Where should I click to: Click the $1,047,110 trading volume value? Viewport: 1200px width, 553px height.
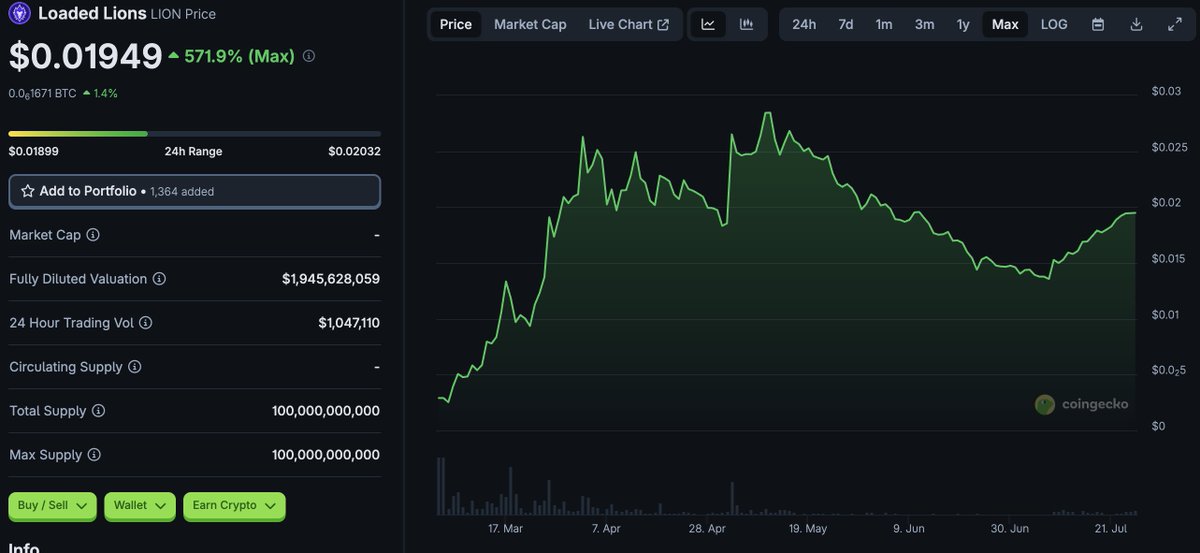tap(349, 323)
